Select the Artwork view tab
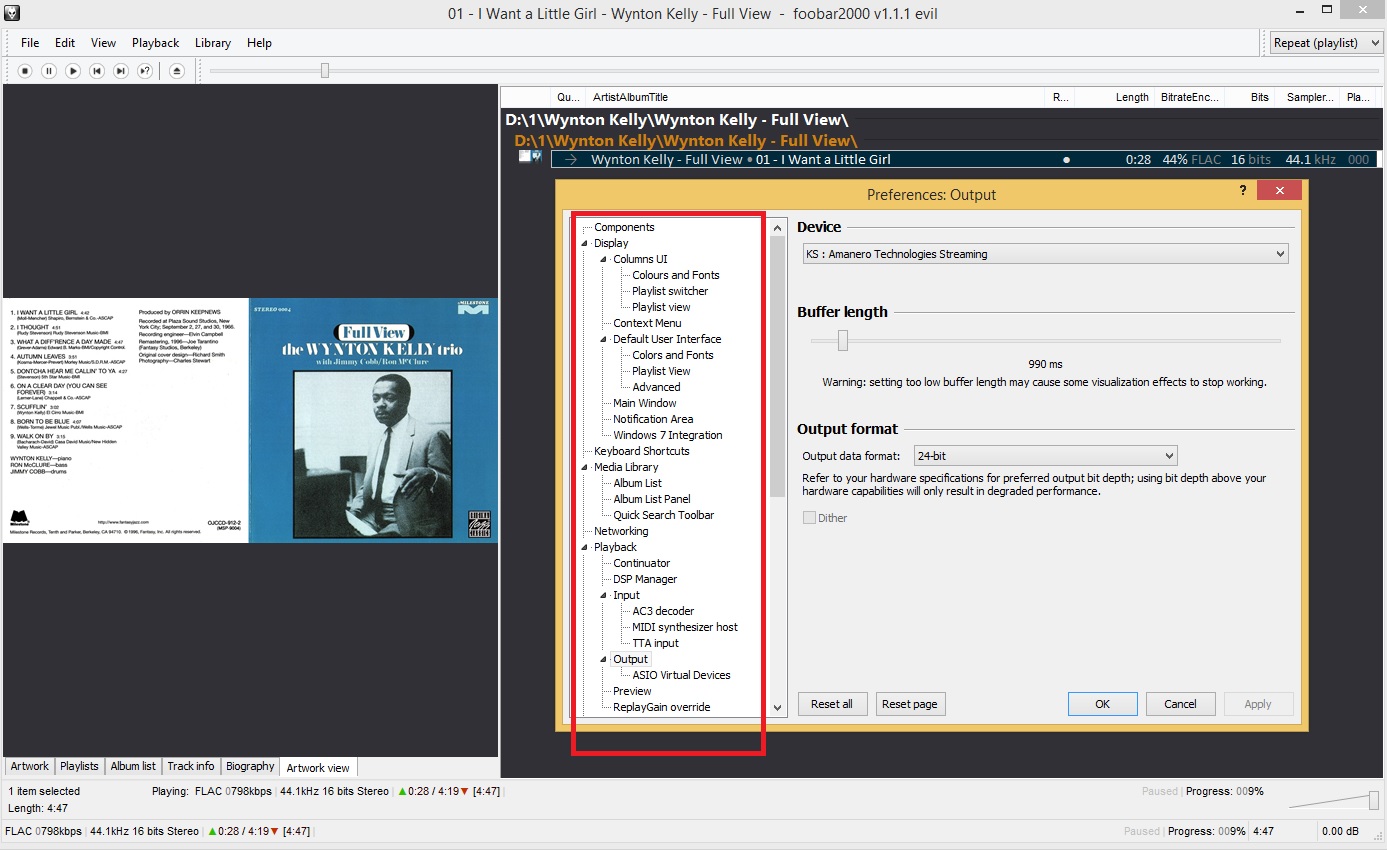Image resolution: width=1387 pixels, height=850 pixels. tap(318, 767)
